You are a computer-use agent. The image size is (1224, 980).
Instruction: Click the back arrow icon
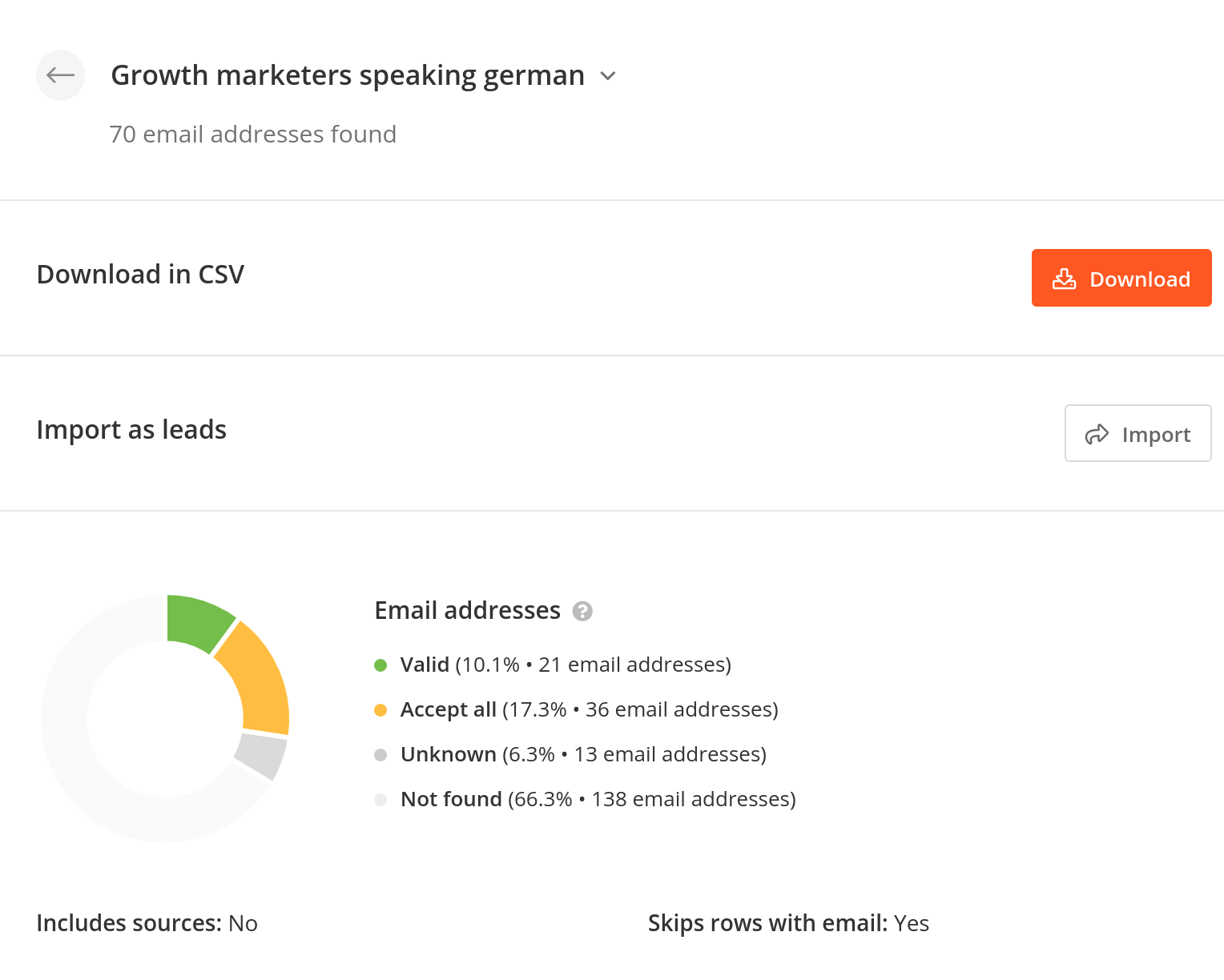tap(60, 75)
